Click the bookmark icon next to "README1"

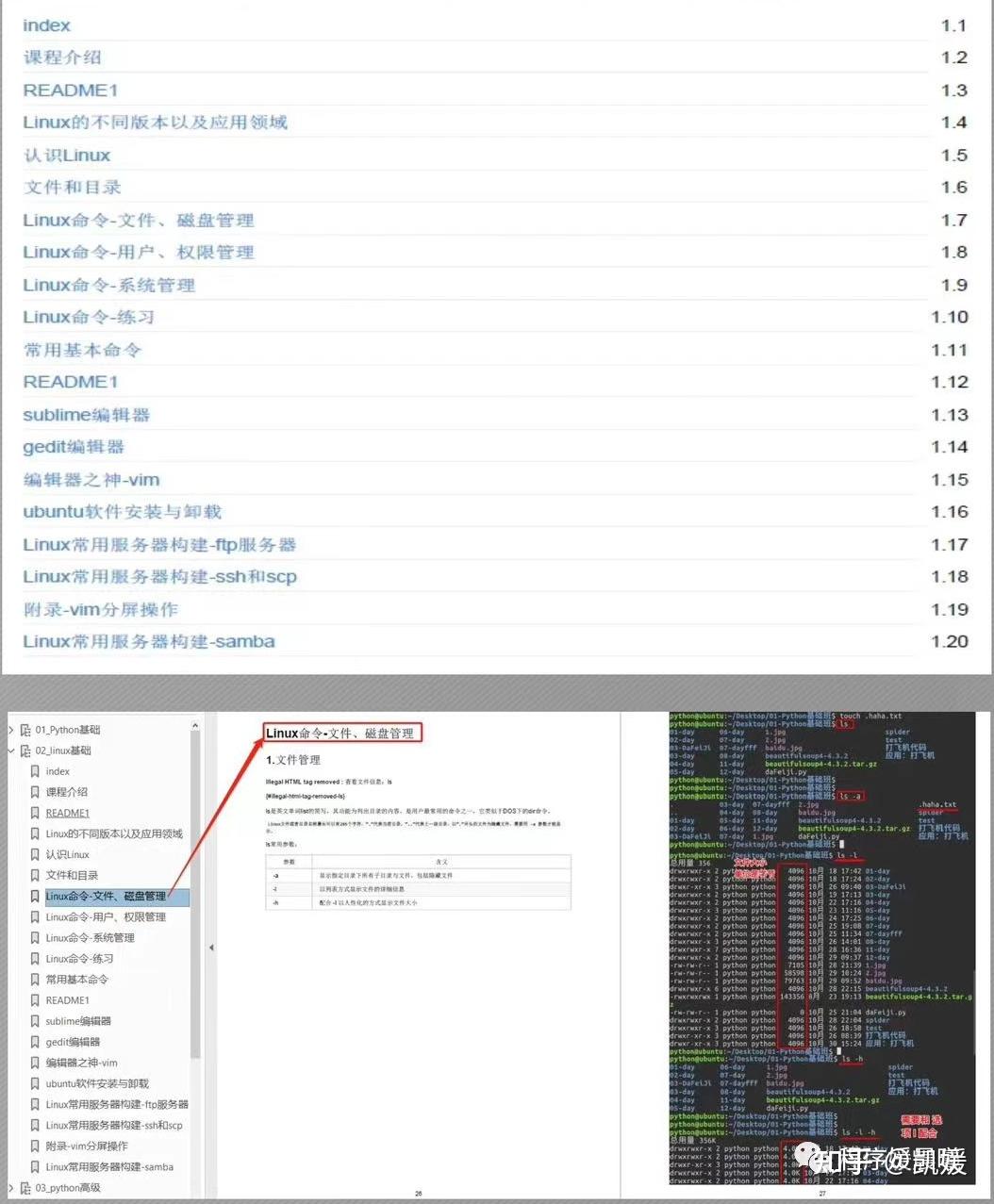click(x=36, y=812)
